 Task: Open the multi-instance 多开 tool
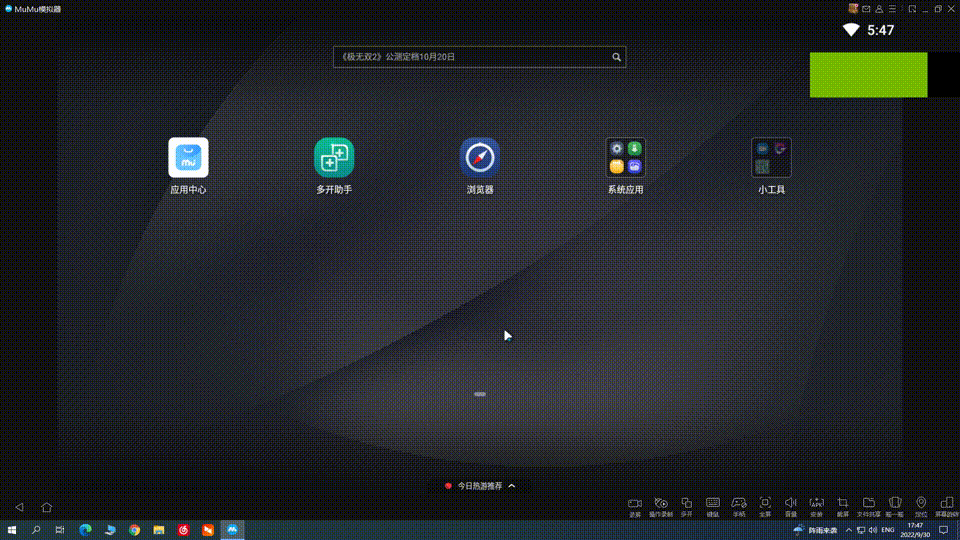[686, 506]
